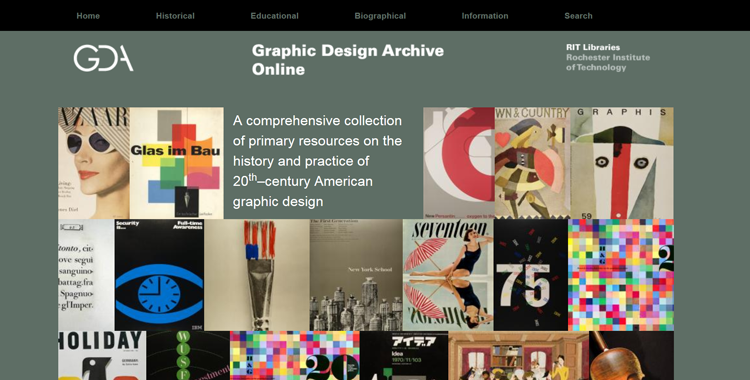
Task: Select the Town & Country cover thumbnail
Action: [x=532, y=163]
